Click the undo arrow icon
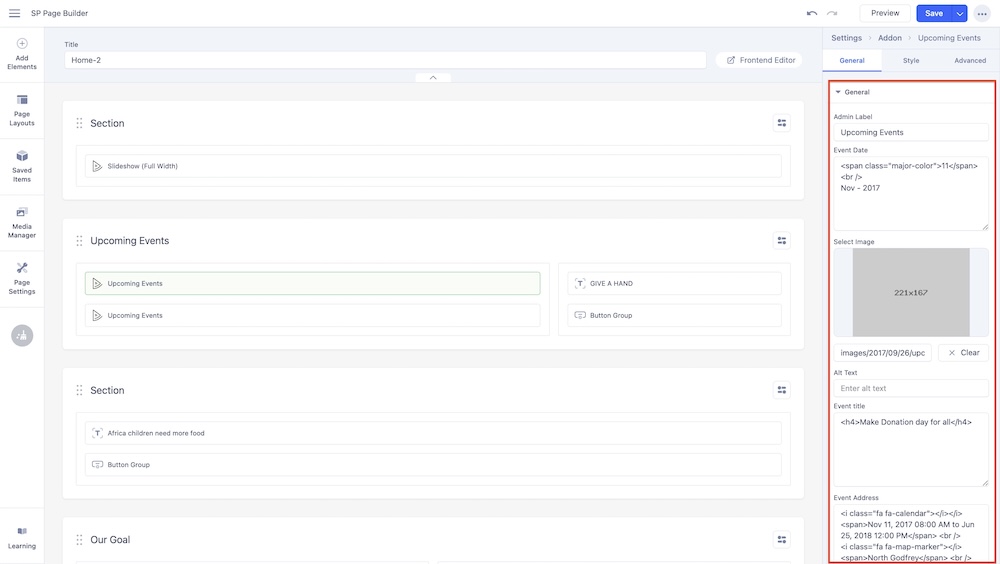1000x564 pixels. tap(812, 13)
